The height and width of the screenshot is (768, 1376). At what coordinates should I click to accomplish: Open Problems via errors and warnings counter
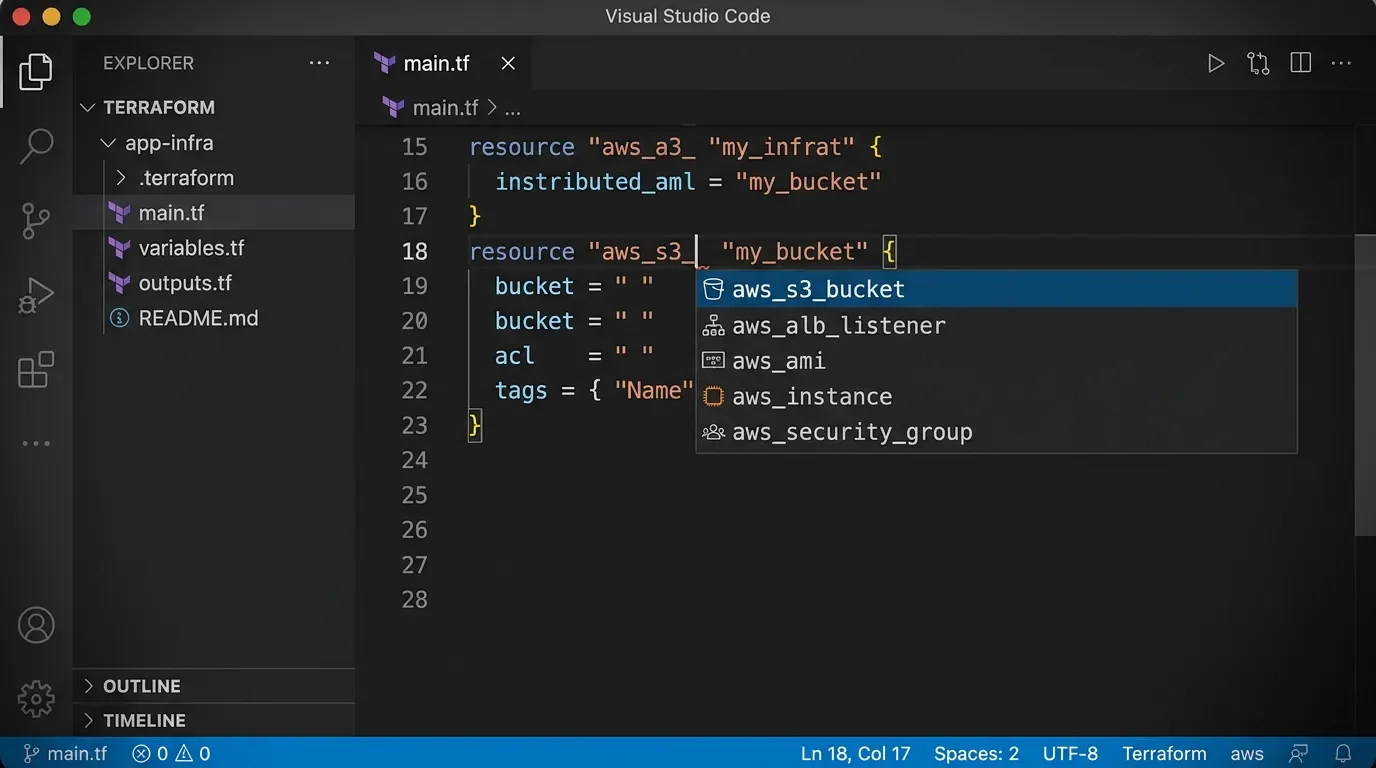[x=172, y=754]
